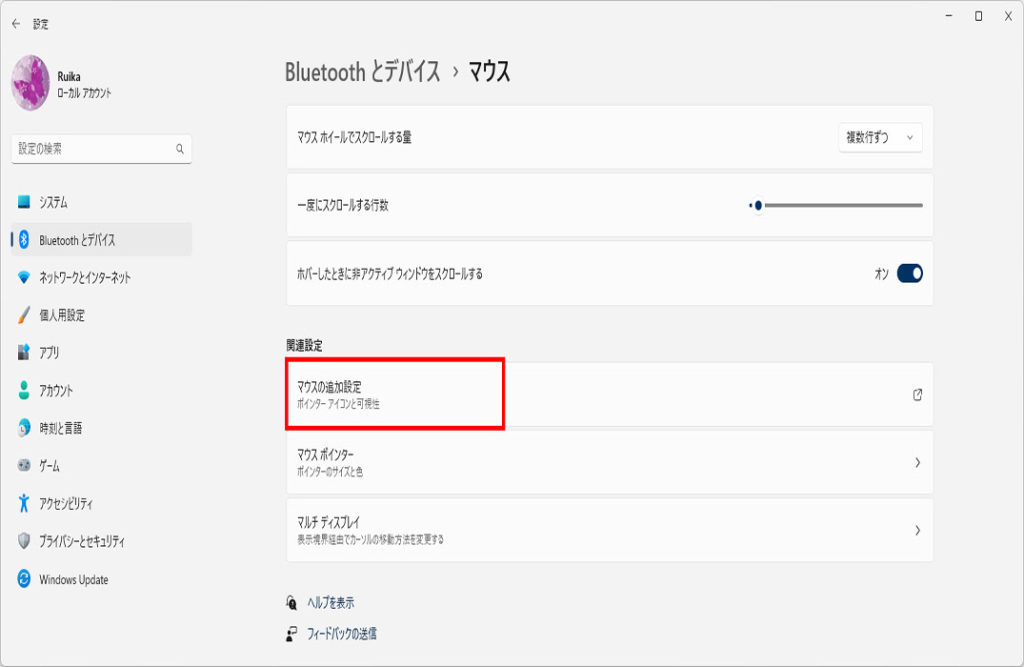Open the ヘルプを表示 link

point(330,603)
